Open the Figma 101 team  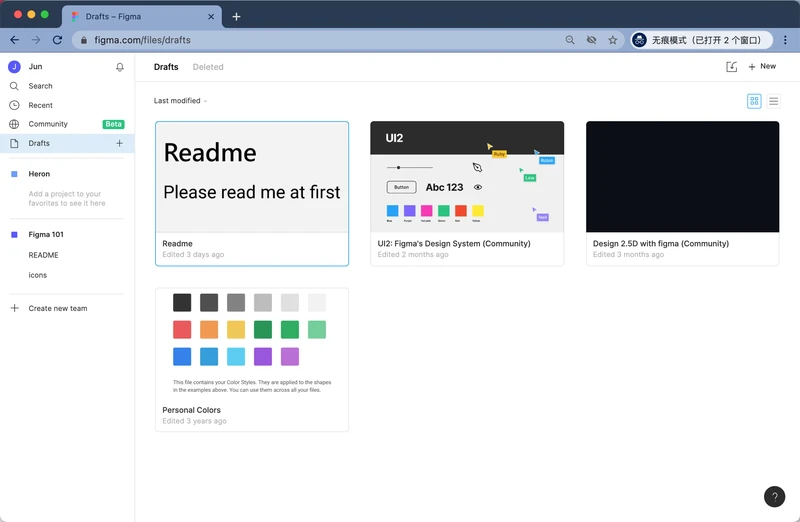(x=46, y=235)
